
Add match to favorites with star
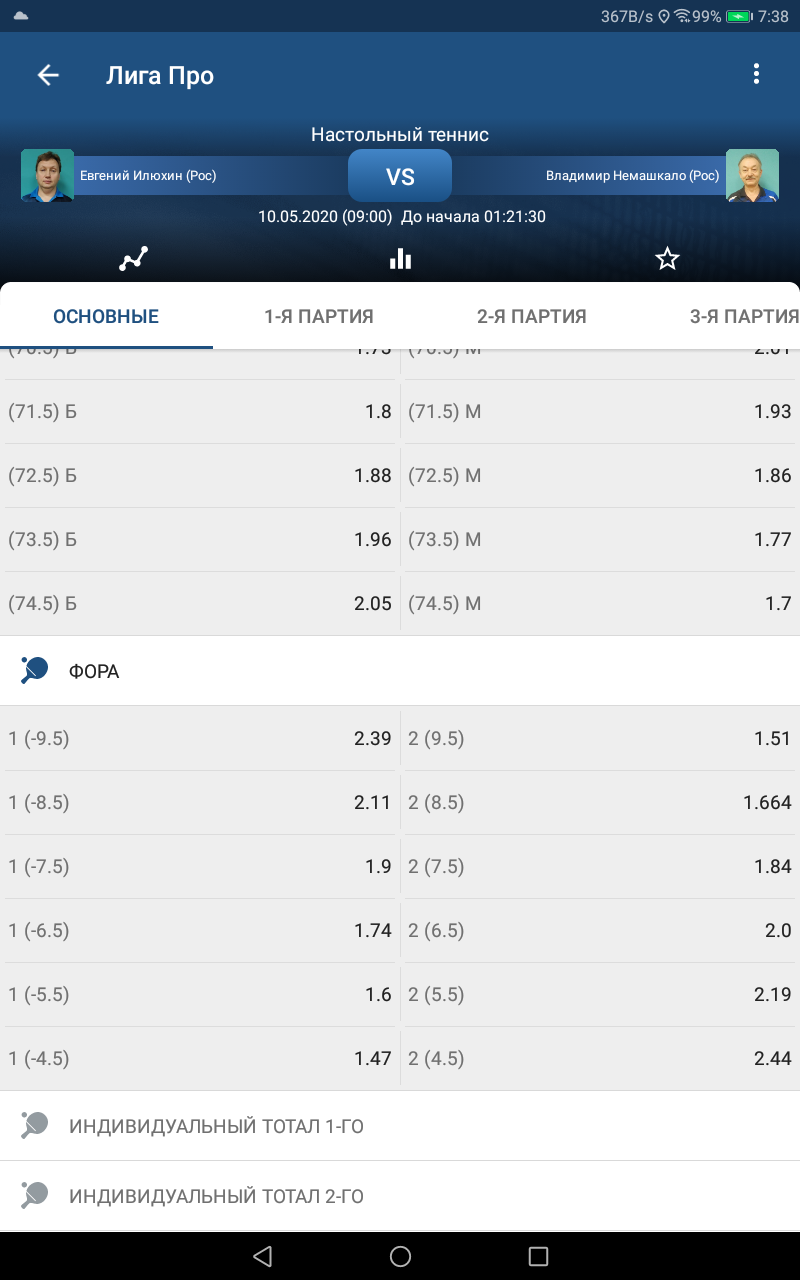pos(667,259)
